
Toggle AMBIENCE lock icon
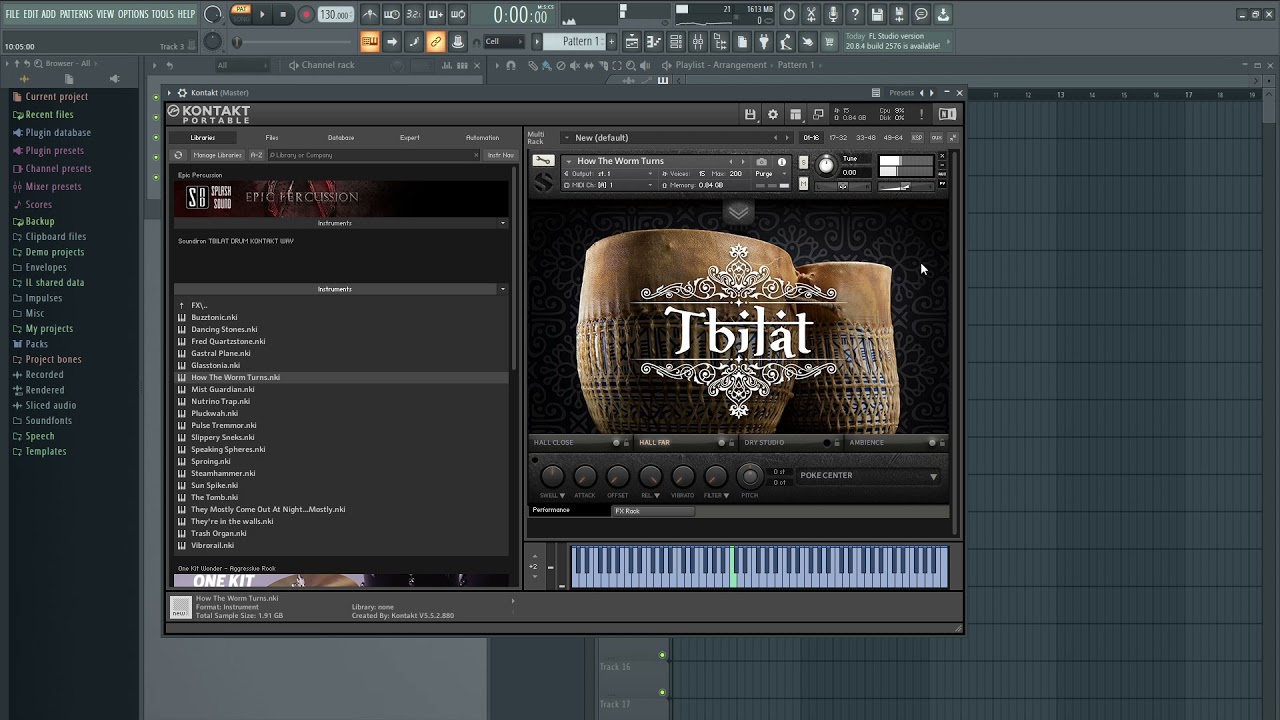pos(942,442)
